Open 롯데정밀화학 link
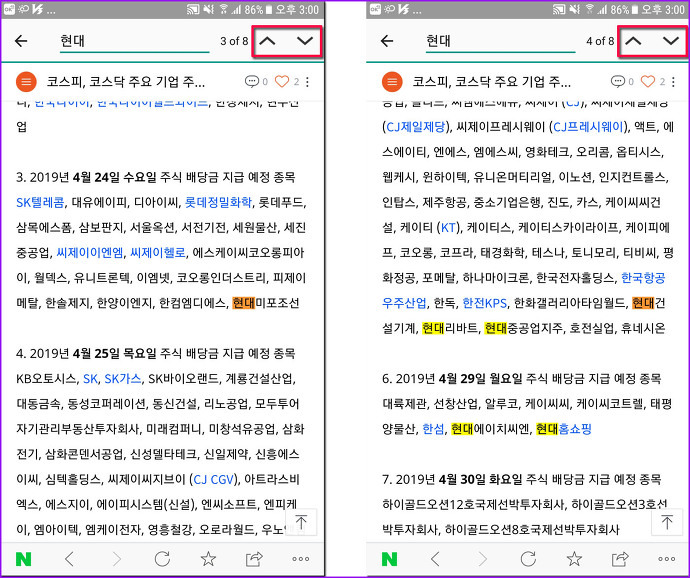 coord(218,202)
